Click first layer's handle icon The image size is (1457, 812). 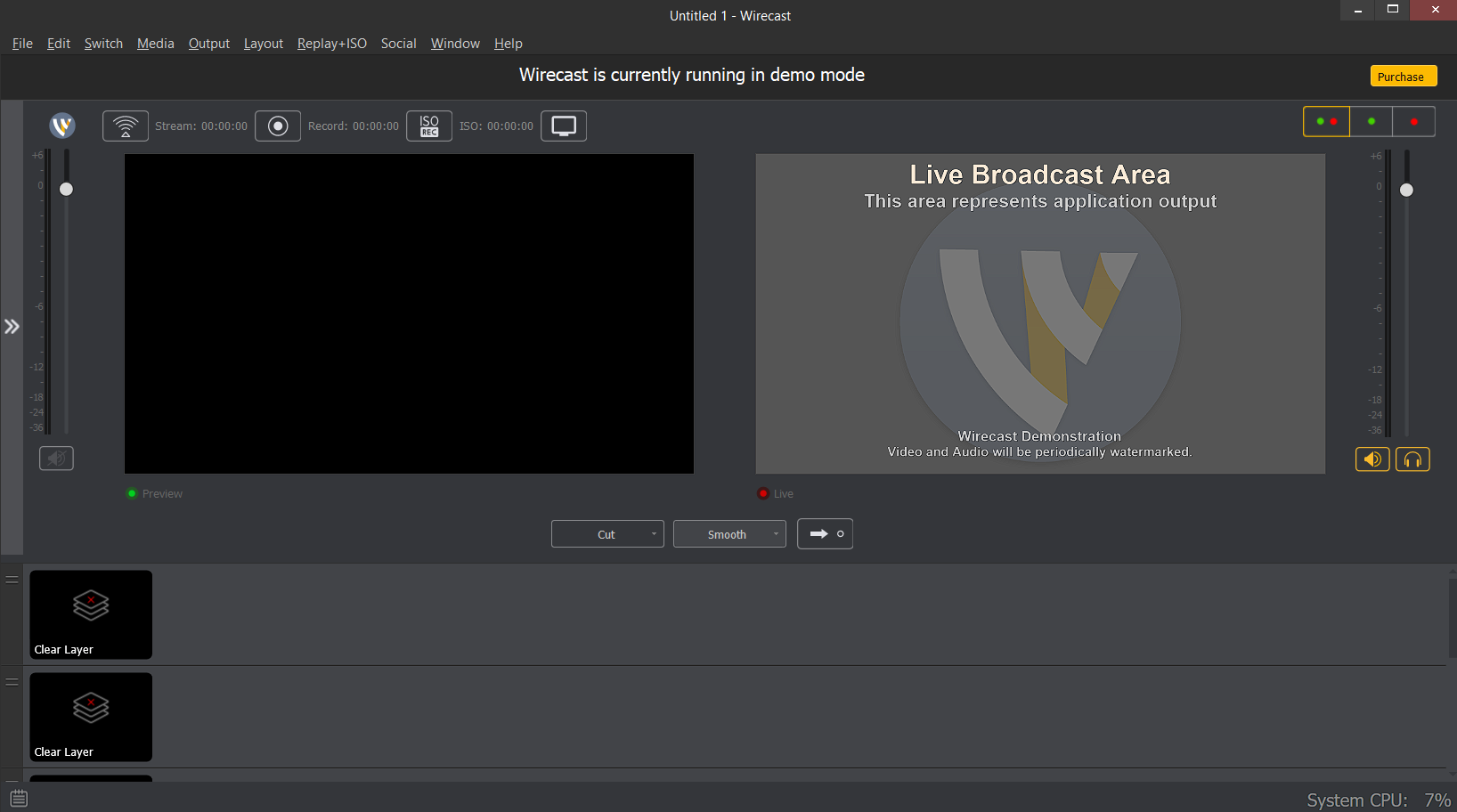12,580
